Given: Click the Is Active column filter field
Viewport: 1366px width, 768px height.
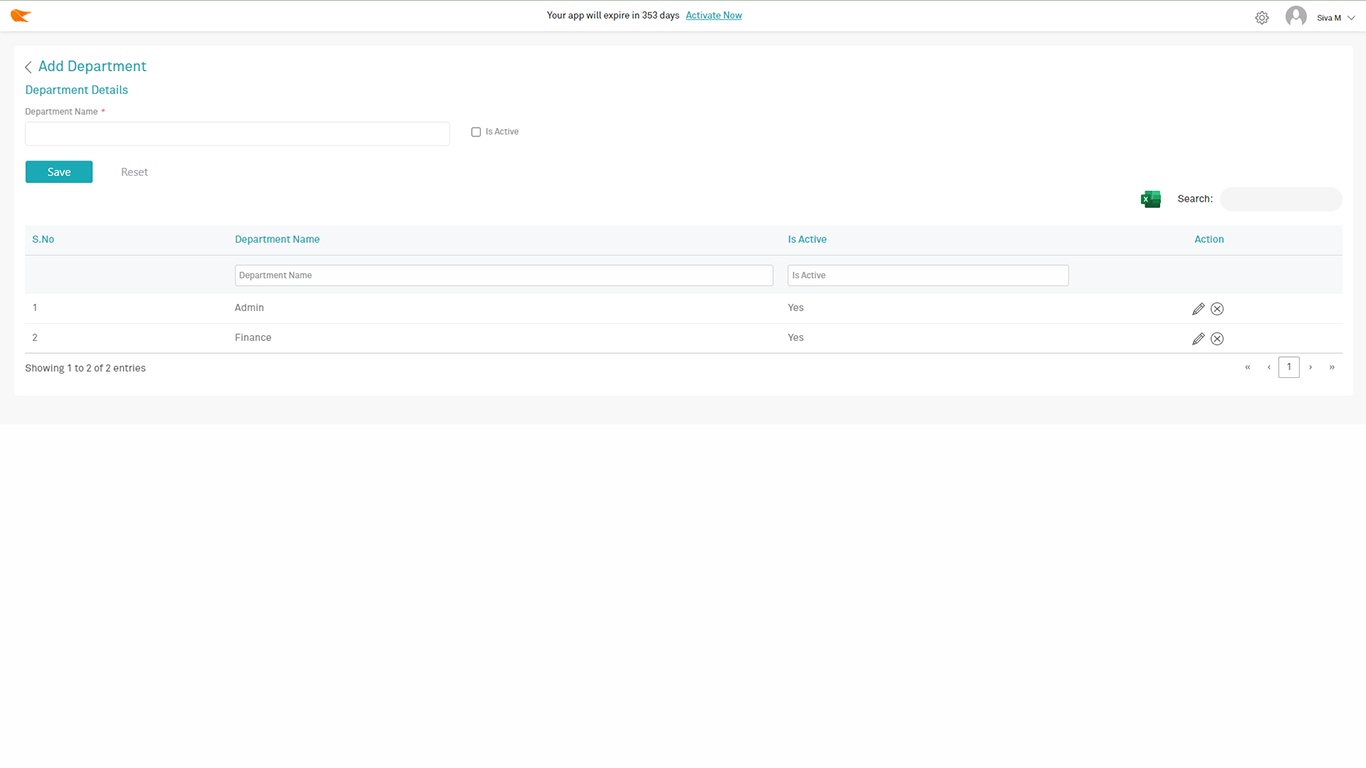Looking at the screenshot, I should tap(928, 275).
